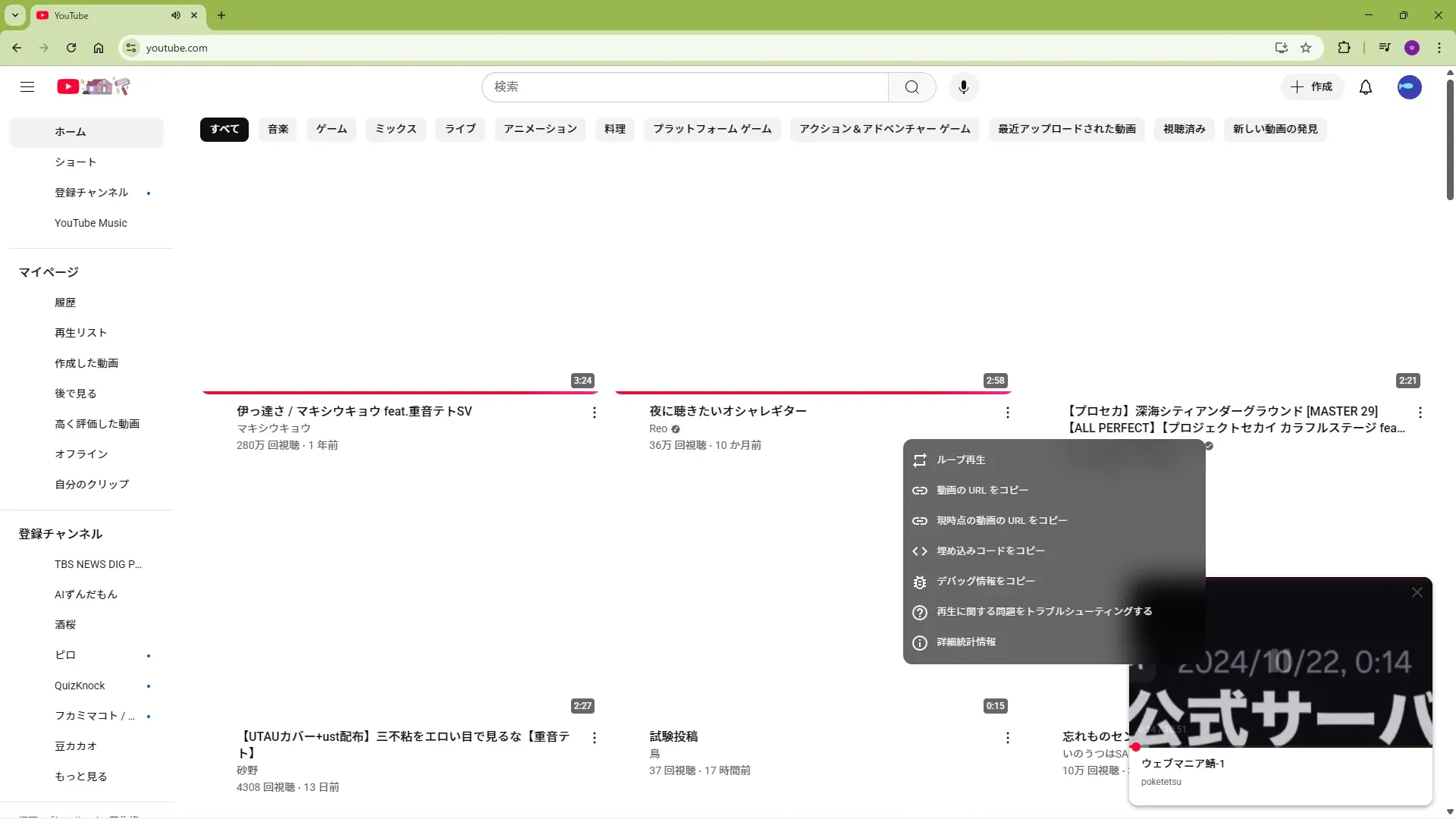The width and height of the screenshot is (1456, 819).
Task: Open the notifications bell
Action: click(1365, 87)
